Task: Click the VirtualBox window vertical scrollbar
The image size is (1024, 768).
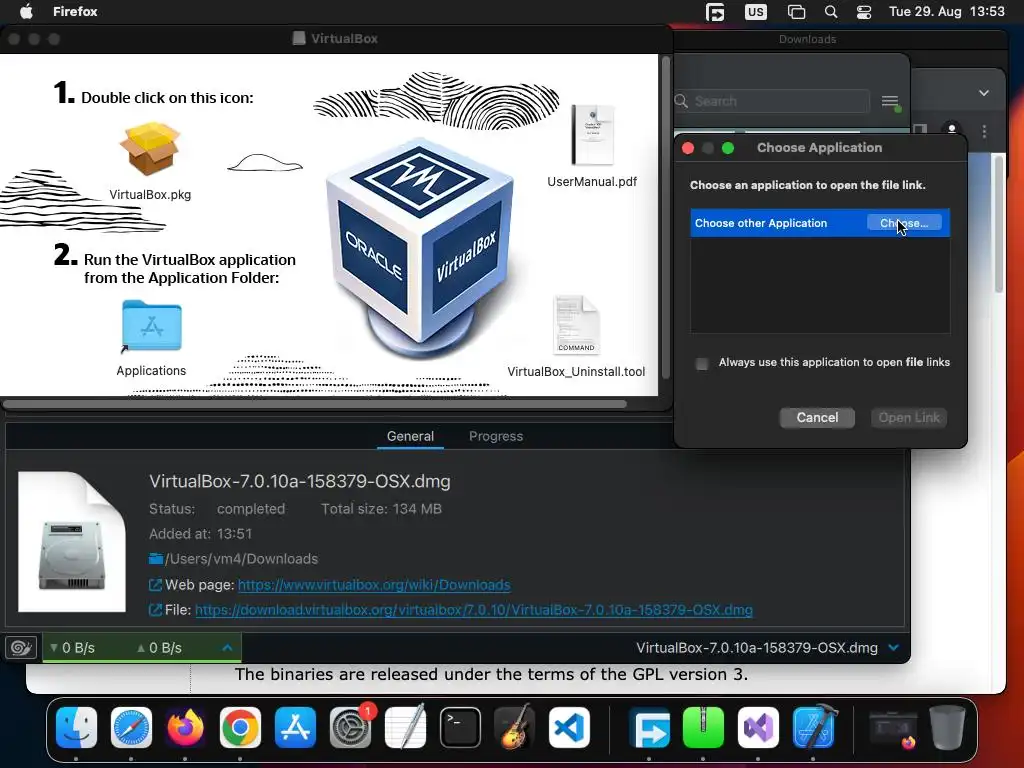Action: 665,218
